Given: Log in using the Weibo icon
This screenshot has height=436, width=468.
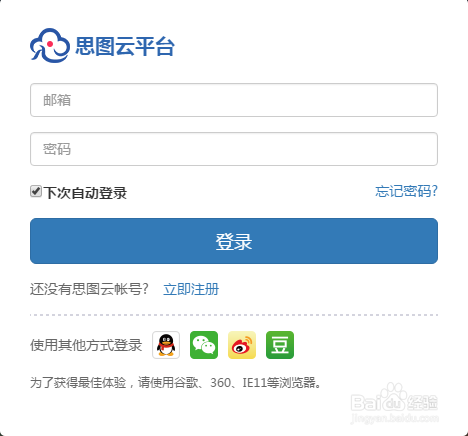Looking at the screenshot, I should pos(242,345).
